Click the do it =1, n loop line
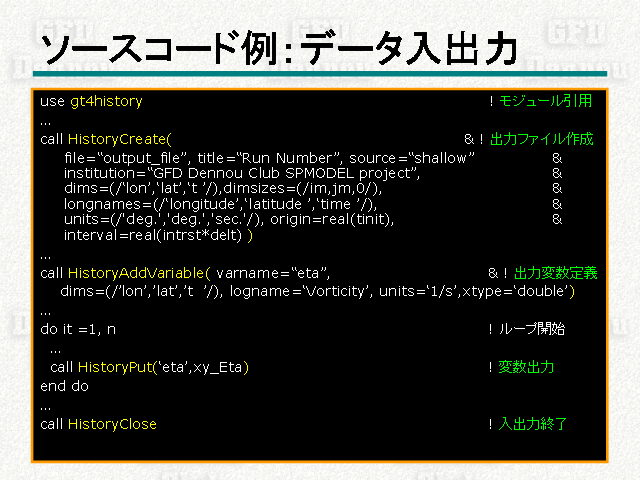This screenshot has height=480, width=640. tap(78, 328)
